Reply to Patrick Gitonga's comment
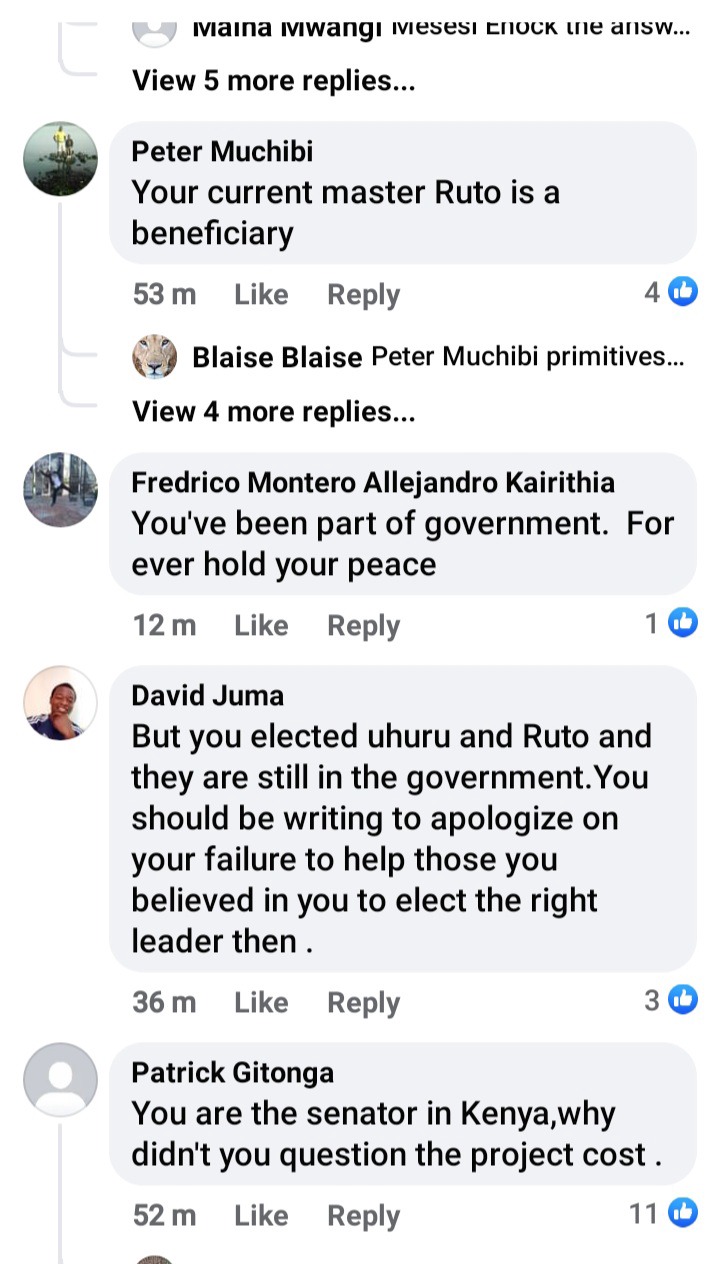Image resolution: width=720 pixels, height=1264 pixels. coord(364,1215)
